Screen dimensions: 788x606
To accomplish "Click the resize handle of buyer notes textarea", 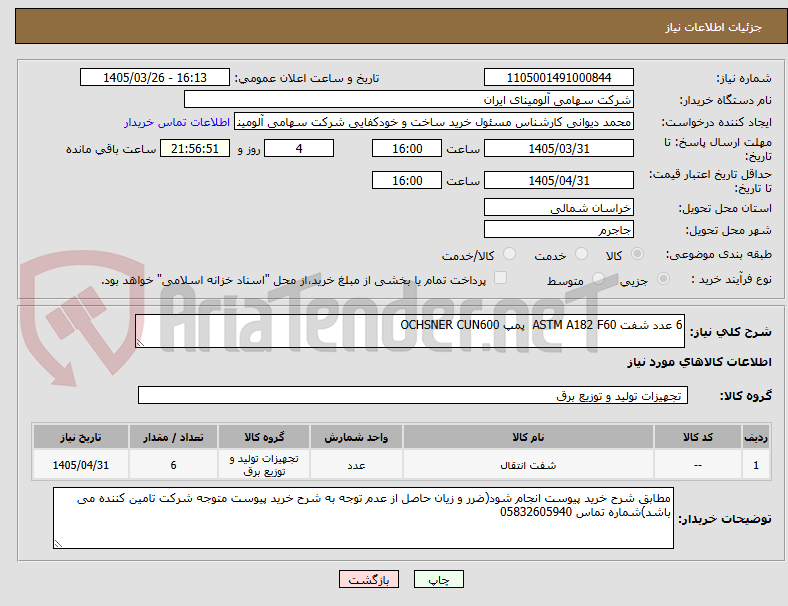I will tap(58, 544).
